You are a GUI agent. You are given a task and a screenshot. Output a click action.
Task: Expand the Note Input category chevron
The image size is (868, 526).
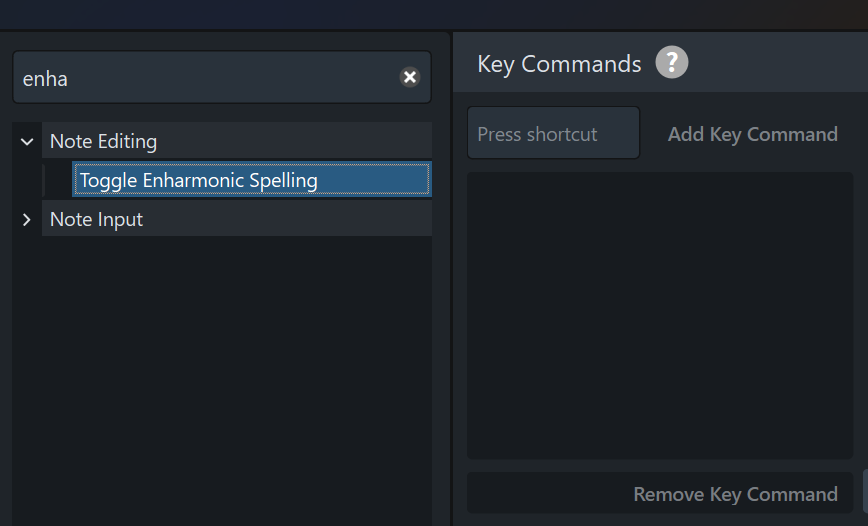pyautogui.click(x=27, y=220)
